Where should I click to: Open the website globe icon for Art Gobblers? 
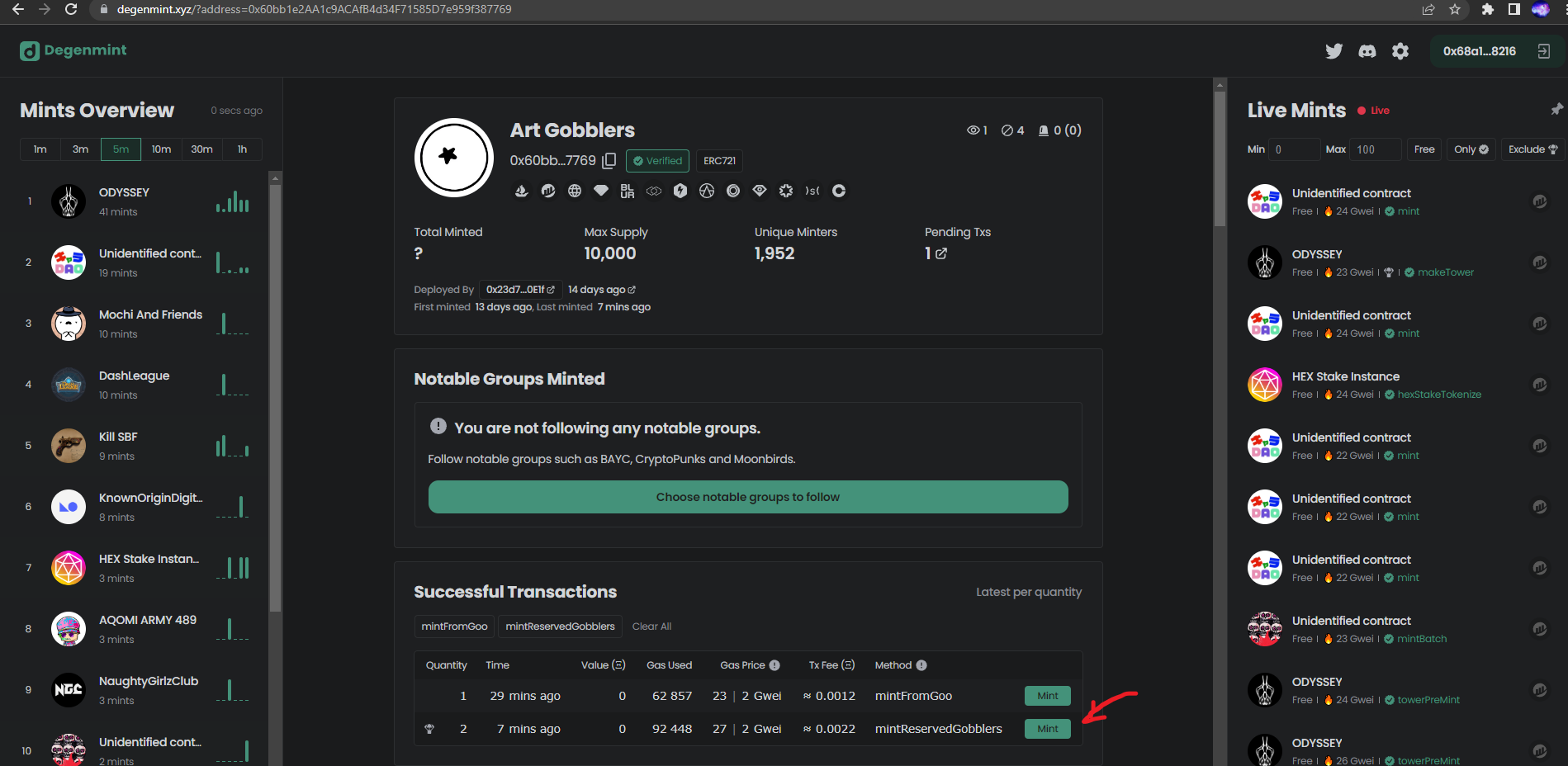(x=575, y=191)
